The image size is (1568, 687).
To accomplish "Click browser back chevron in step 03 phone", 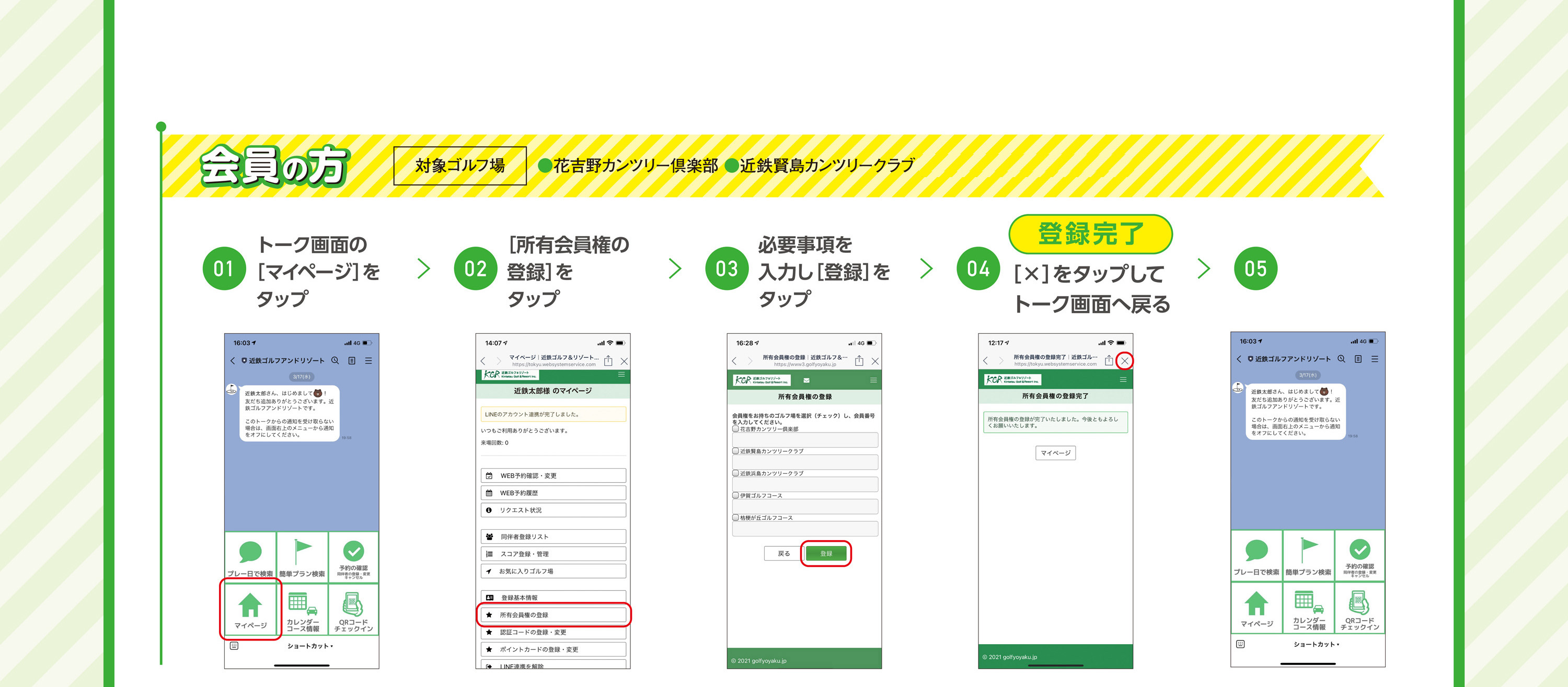I will point(735,361).
